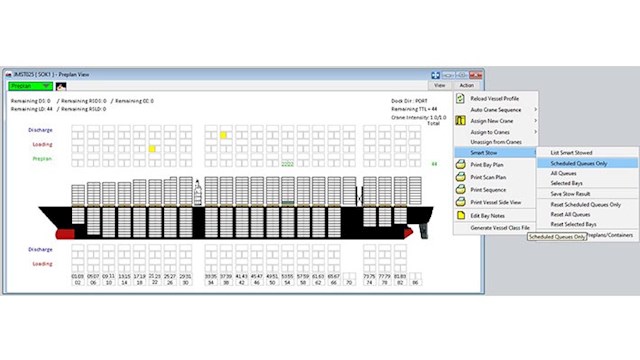
Task: Select bay label 86
Action: click(x=415, y=282)
